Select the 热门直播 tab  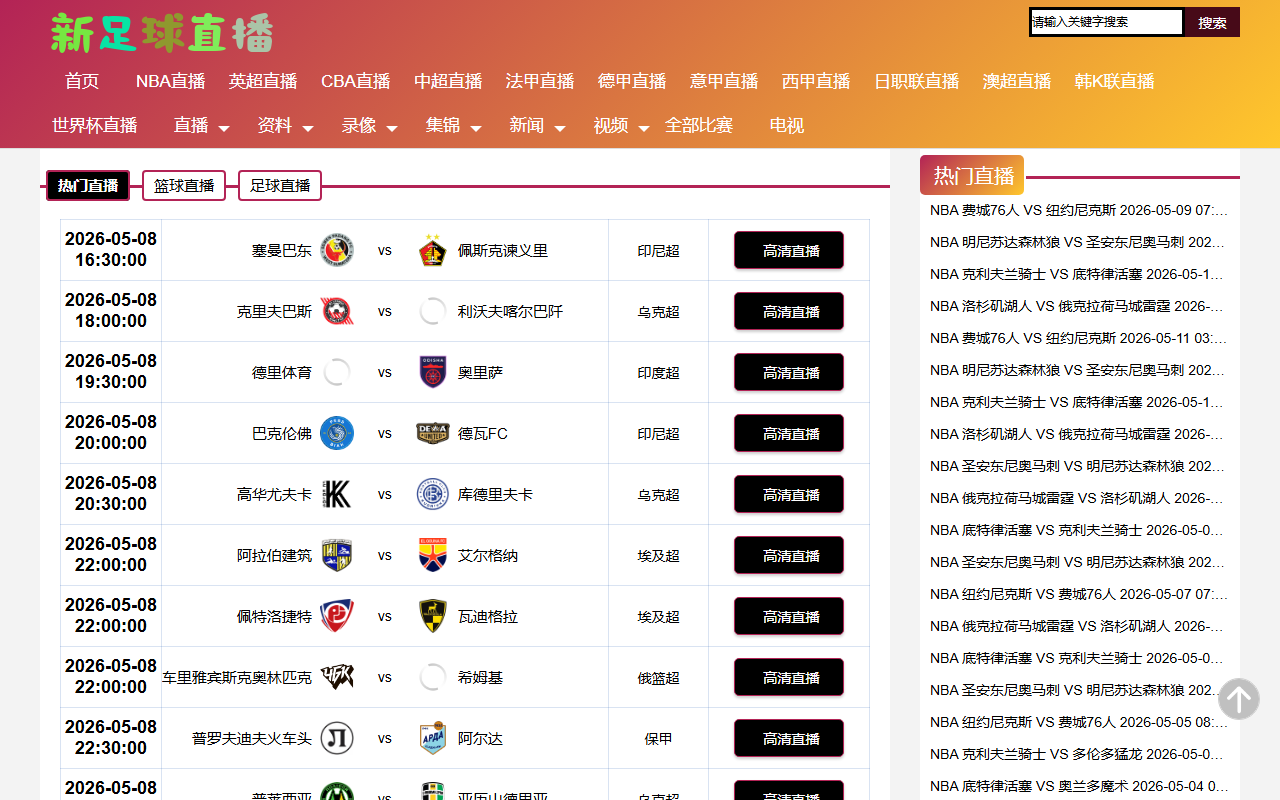pos(88,185)
